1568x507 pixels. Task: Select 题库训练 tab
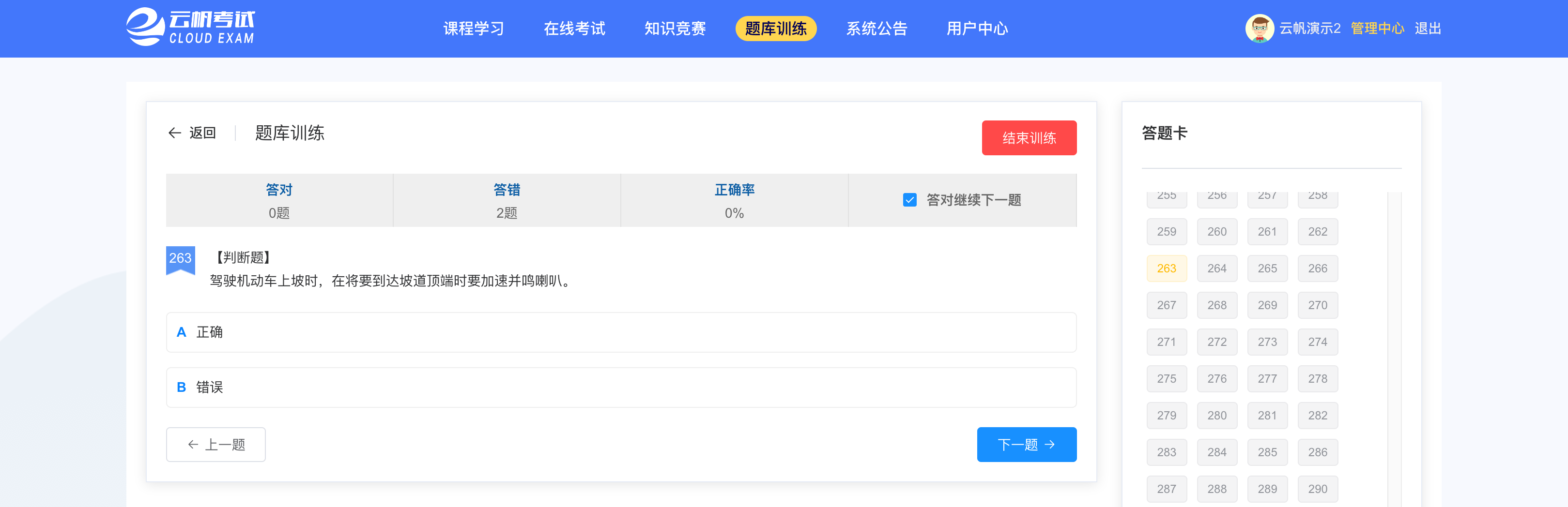click(x=775, y=29)
